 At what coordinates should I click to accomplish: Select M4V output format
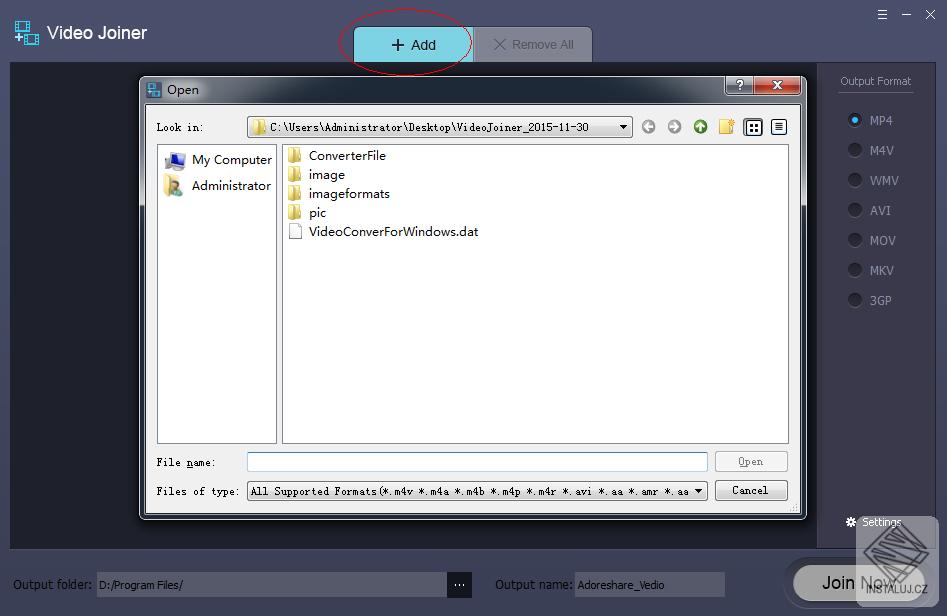(855, 150)
